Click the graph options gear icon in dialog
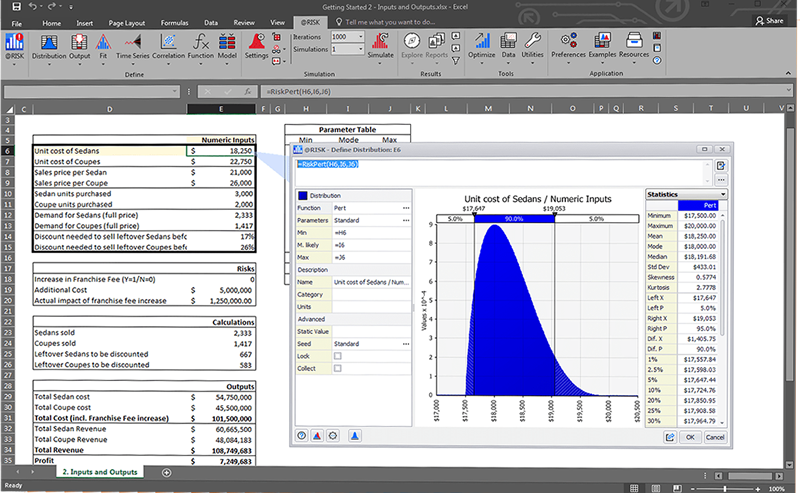The width and height of the screenshot is (800, 493). pos(333,436)
